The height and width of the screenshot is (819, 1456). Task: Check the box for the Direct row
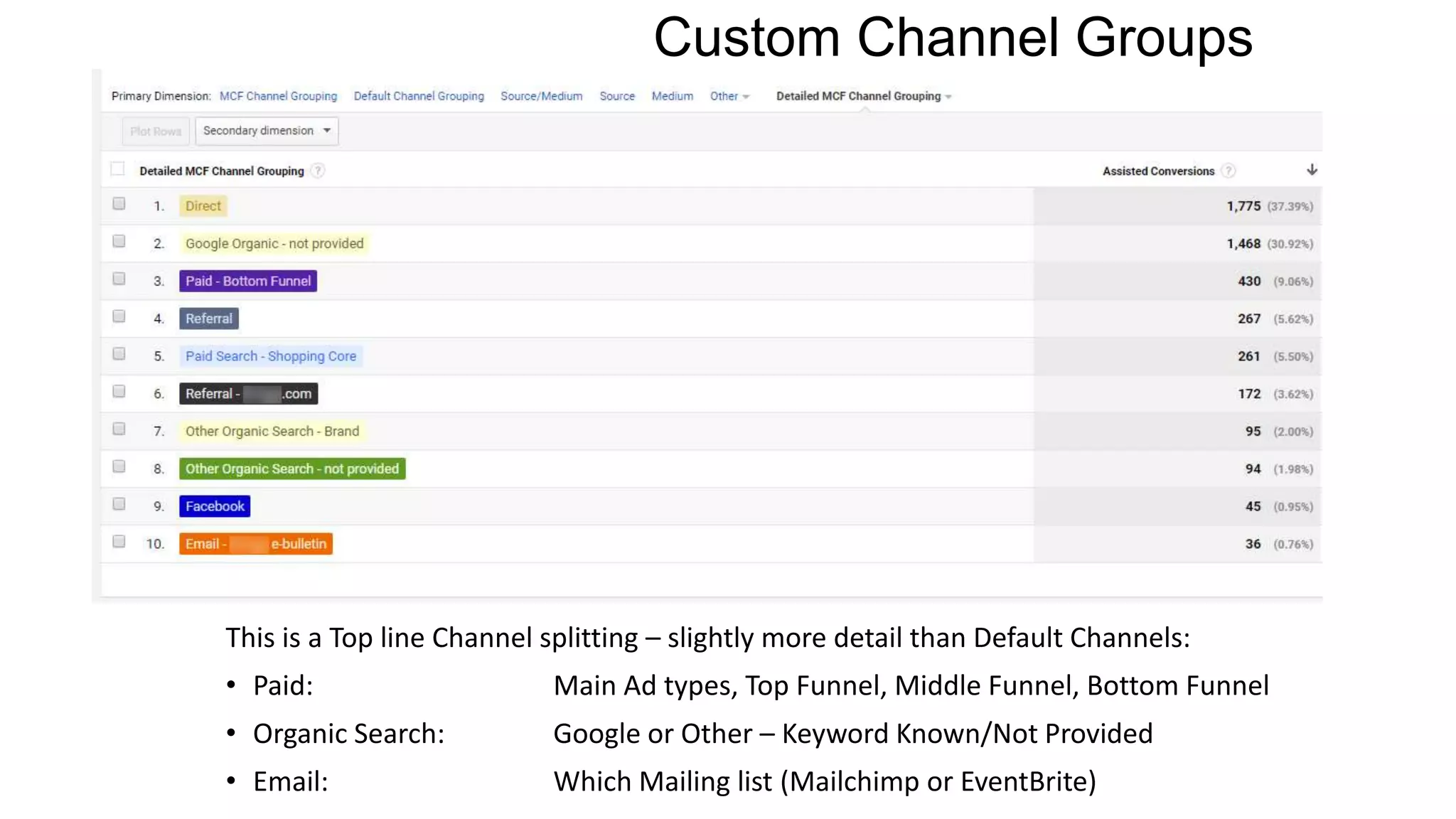119,204
